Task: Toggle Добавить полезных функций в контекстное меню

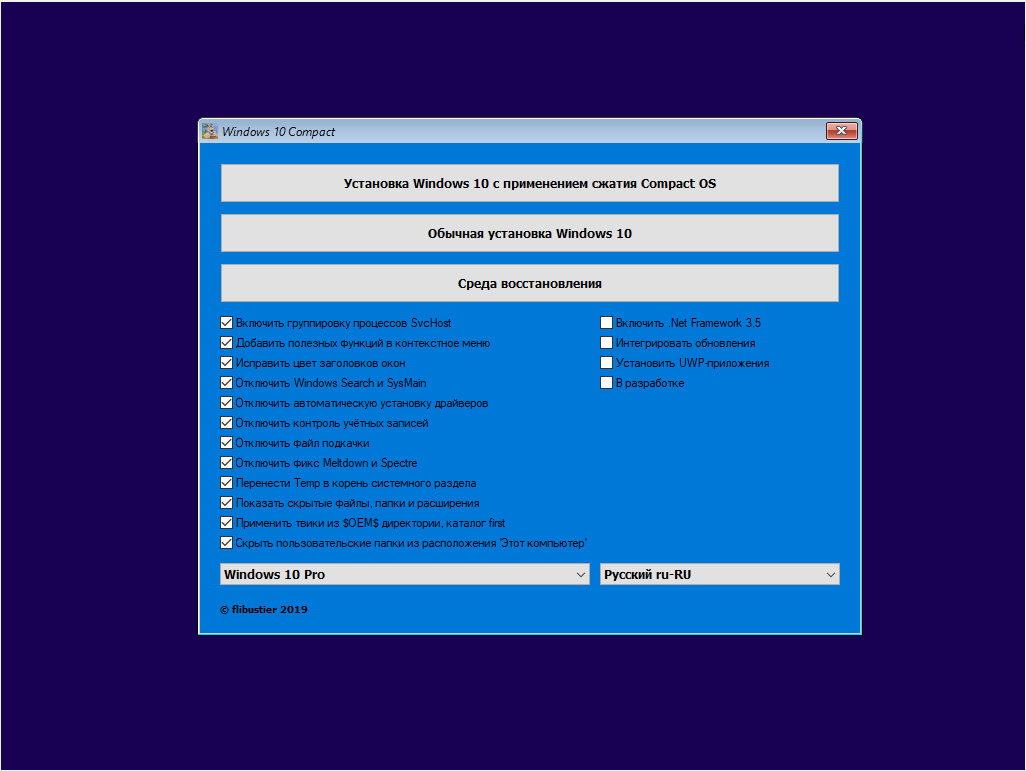Action: (x=226, y=343)
